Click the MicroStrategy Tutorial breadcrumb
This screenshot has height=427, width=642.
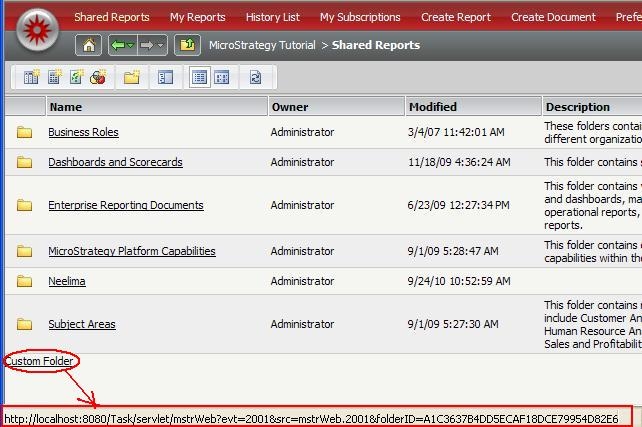pyautogui.click(x=262, y=46)
